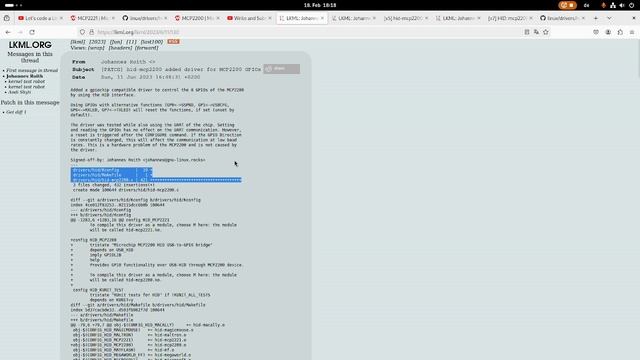The image size is (640, 360).
Task: Open the extensions puzzle icon
Action: 620,32
